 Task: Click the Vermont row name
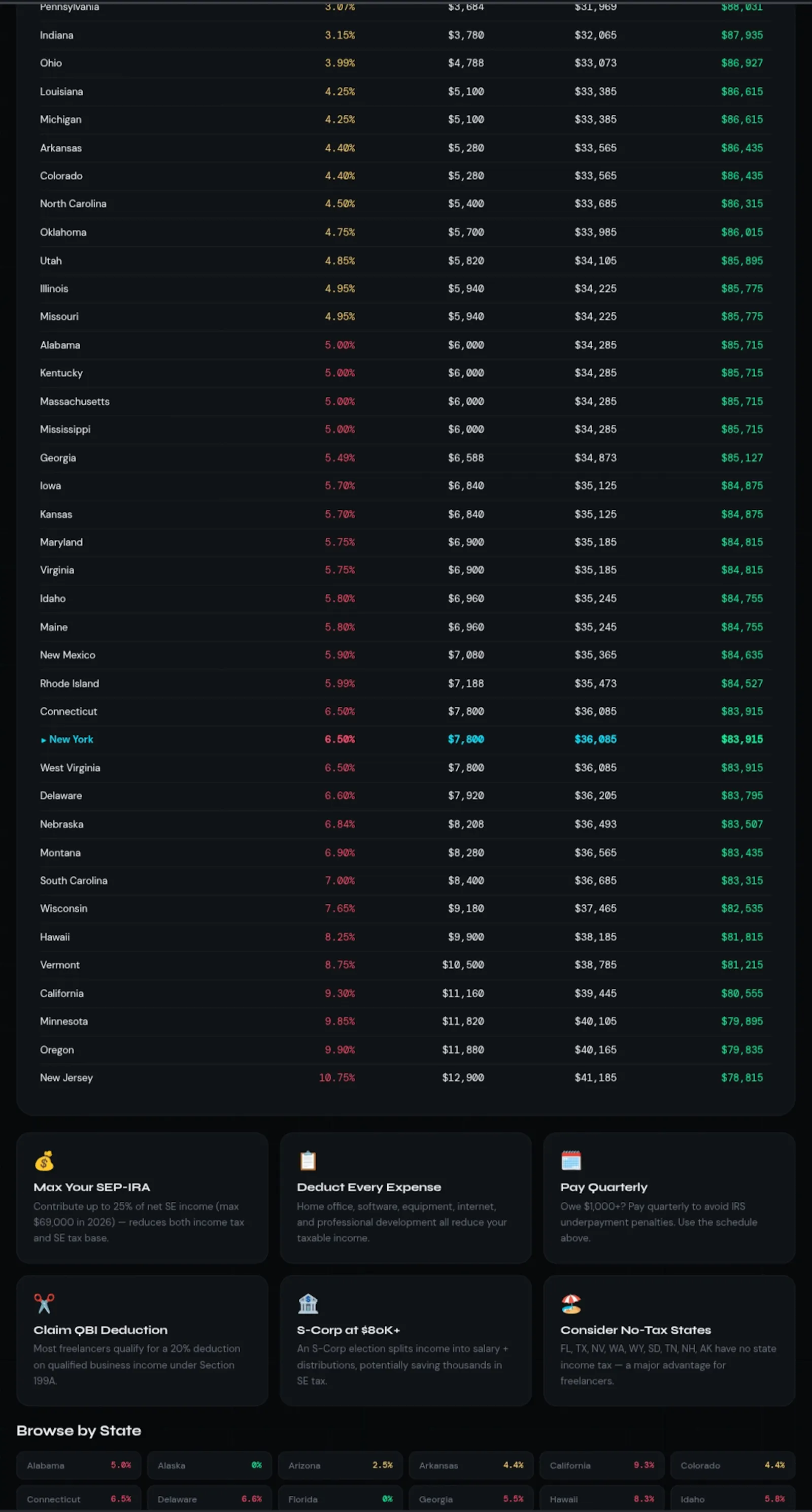(60, 965)
